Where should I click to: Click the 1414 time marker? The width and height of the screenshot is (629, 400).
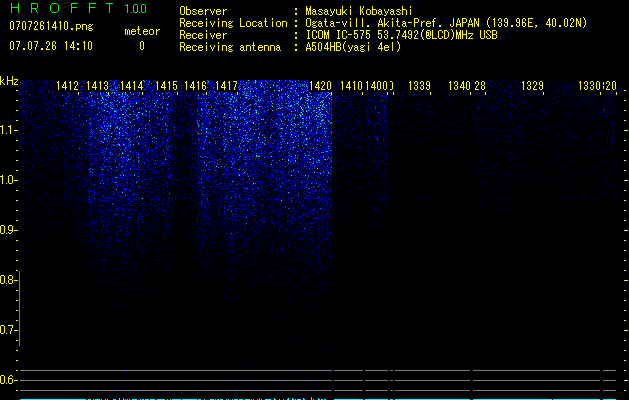click(132, 86)
